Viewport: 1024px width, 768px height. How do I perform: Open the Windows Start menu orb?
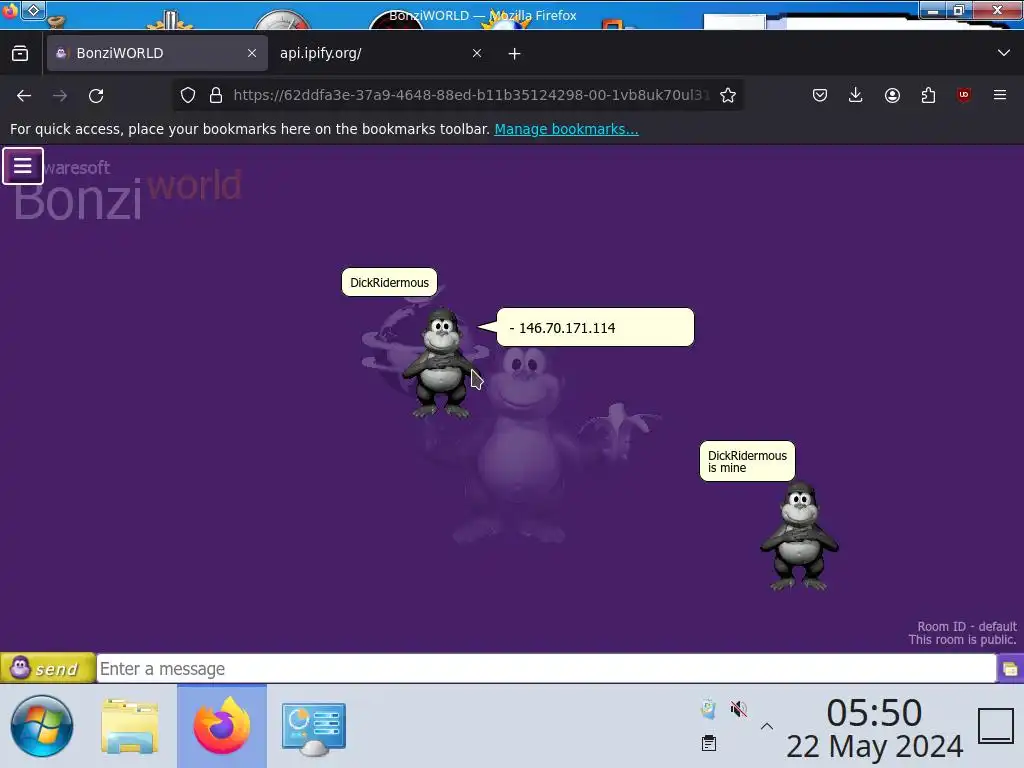(42, 726)
